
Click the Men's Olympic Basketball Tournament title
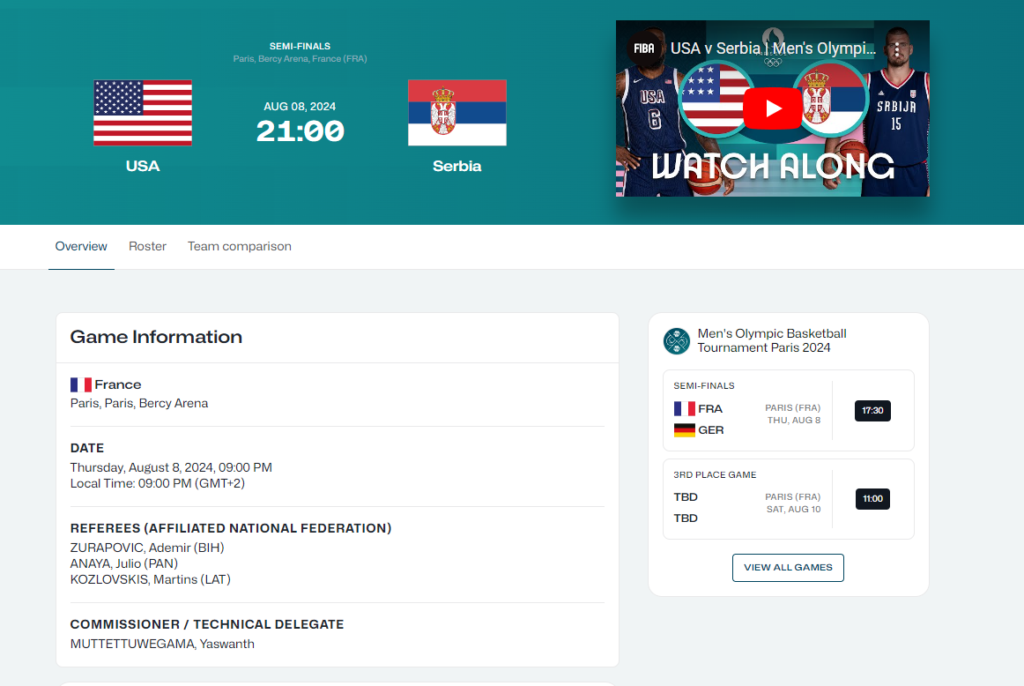tap(771, 341)
